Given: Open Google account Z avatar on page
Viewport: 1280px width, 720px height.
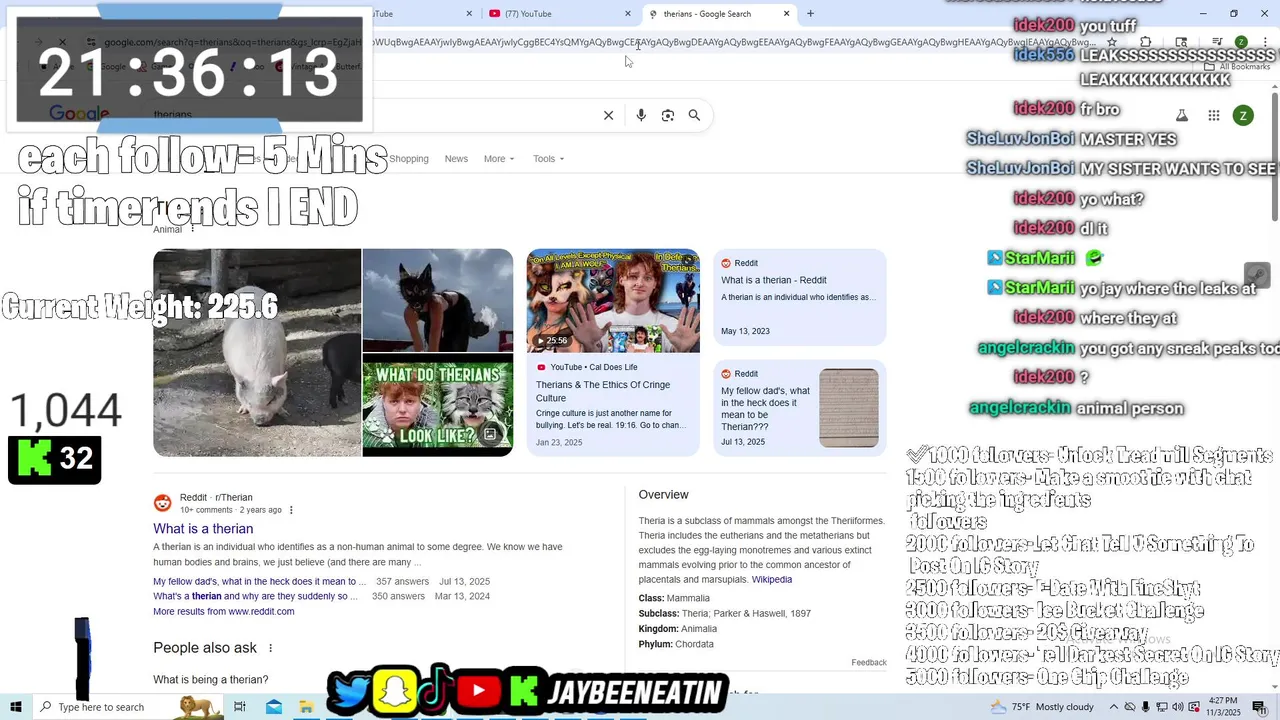Looking at the screenshot, I should [x=1243, y=115].
